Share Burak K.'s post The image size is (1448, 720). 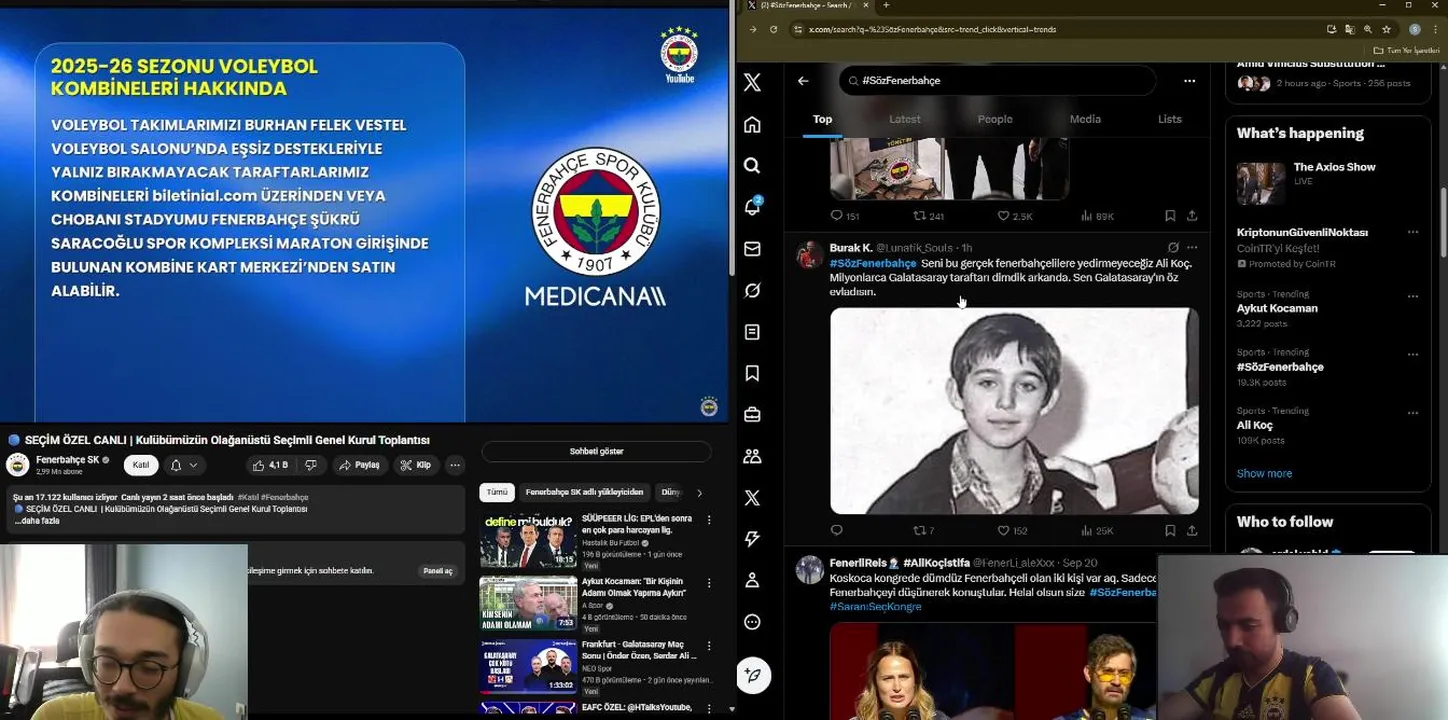coord(1192,531)
